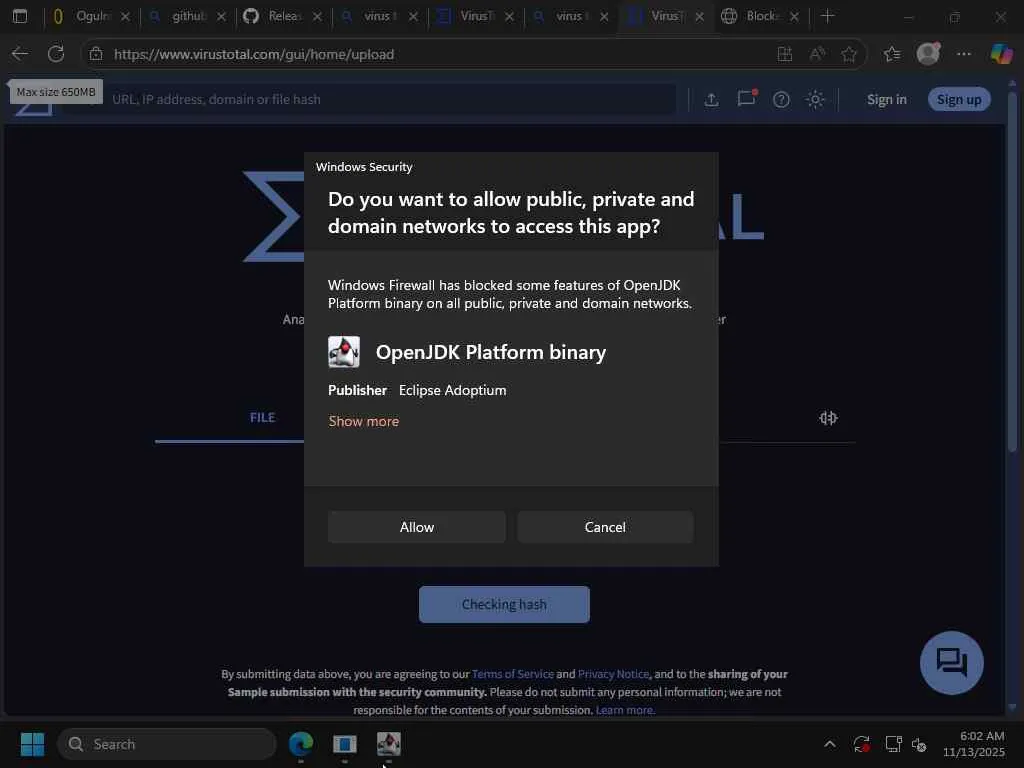Open a new browser tab
Screen dimensions: 1024x768
point(827,16)
